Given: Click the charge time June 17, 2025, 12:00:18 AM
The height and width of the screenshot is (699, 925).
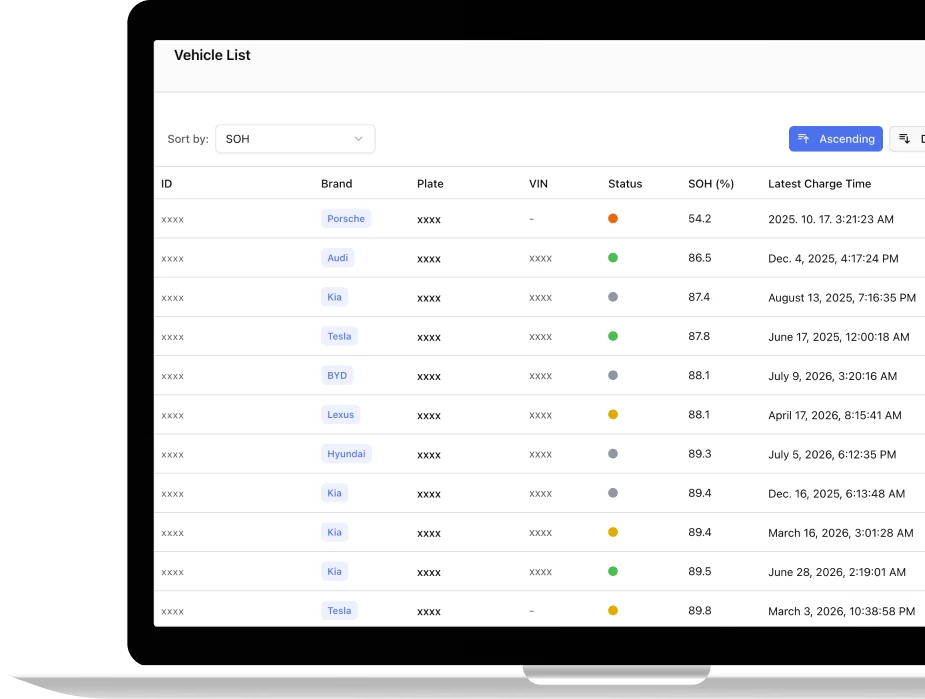Looking at the screenshot, I should click(x=838, y=337).
